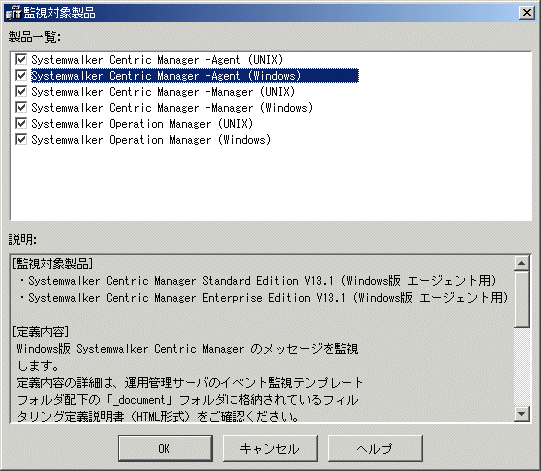The width and height of the screenshot is (541, 471).
Task: Close the 監視対象製品 dialog
Action: [x=527, y=13]
